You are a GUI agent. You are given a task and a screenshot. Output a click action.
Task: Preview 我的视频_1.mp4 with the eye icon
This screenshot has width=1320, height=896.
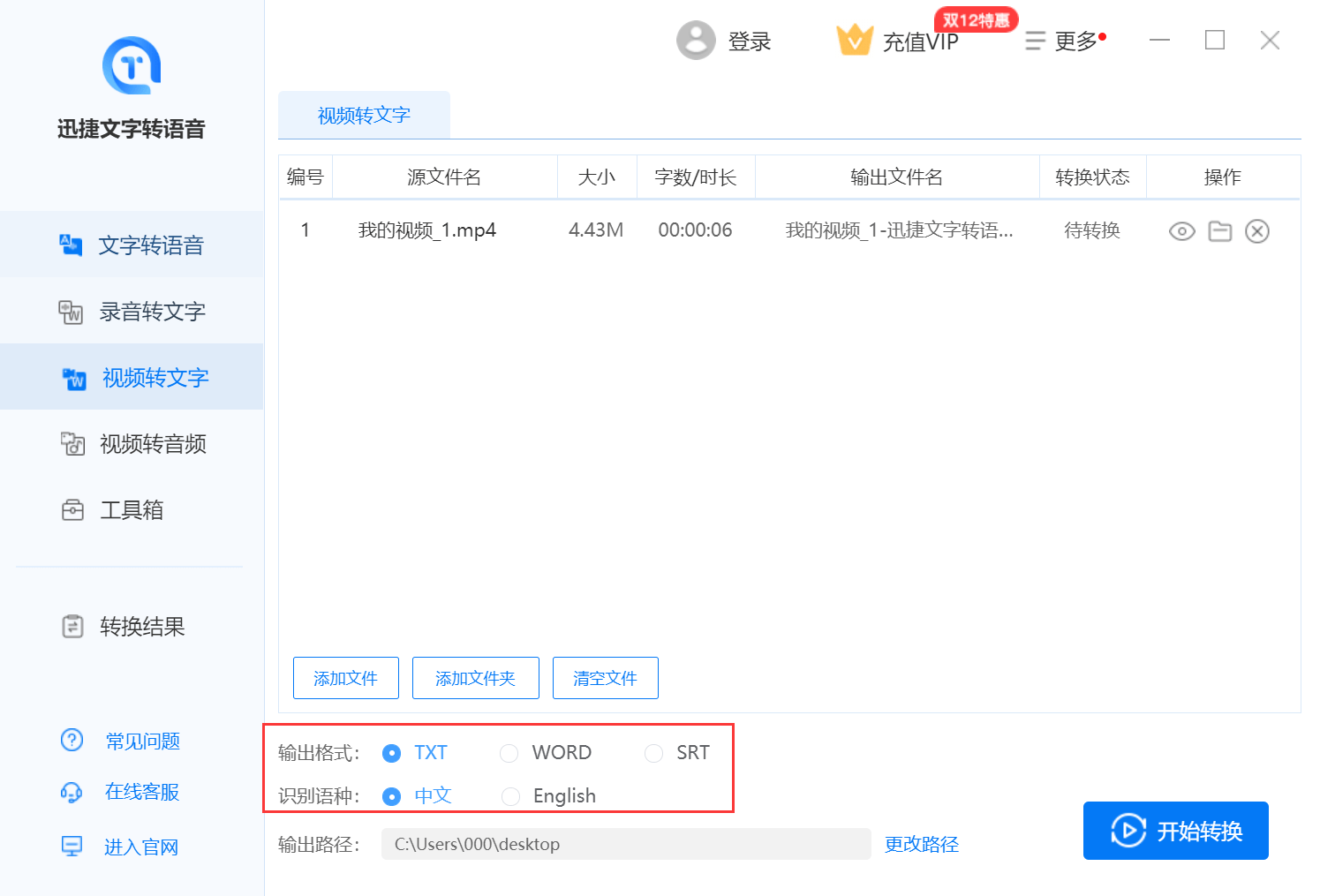pyautogui.click(x=1181, y=230)
